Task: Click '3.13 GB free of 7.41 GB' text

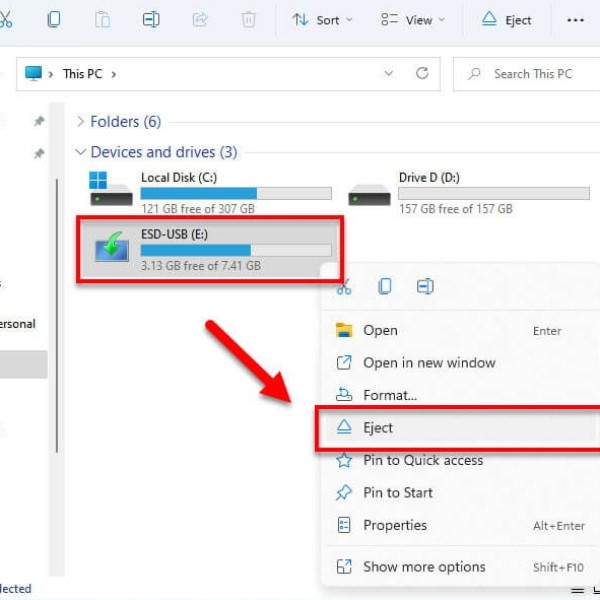Action: [201, 266]
